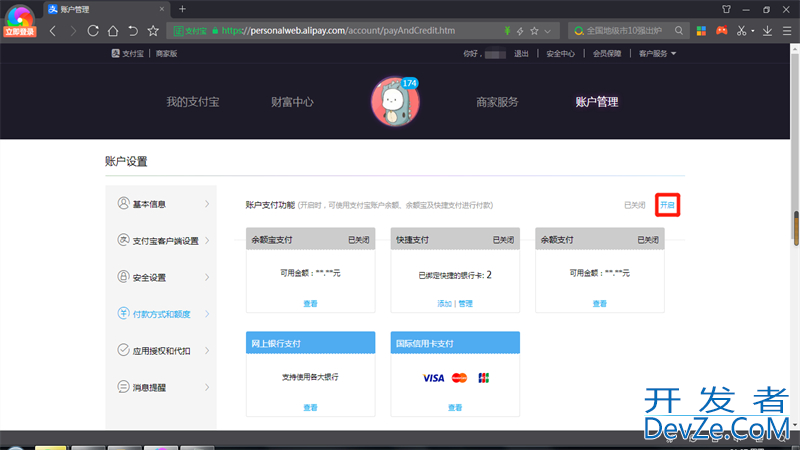Image resolution: width=800 pixels, height=450 pixels.
Task: Go to 账户管理 navigation tab
Action: click(597, 102)
